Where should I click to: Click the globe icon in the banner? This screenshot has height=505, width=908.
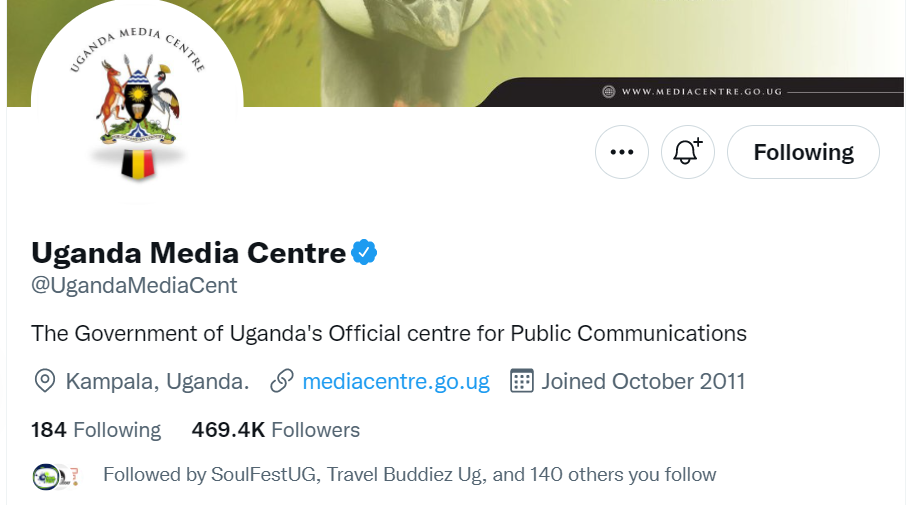pos(608,92)
